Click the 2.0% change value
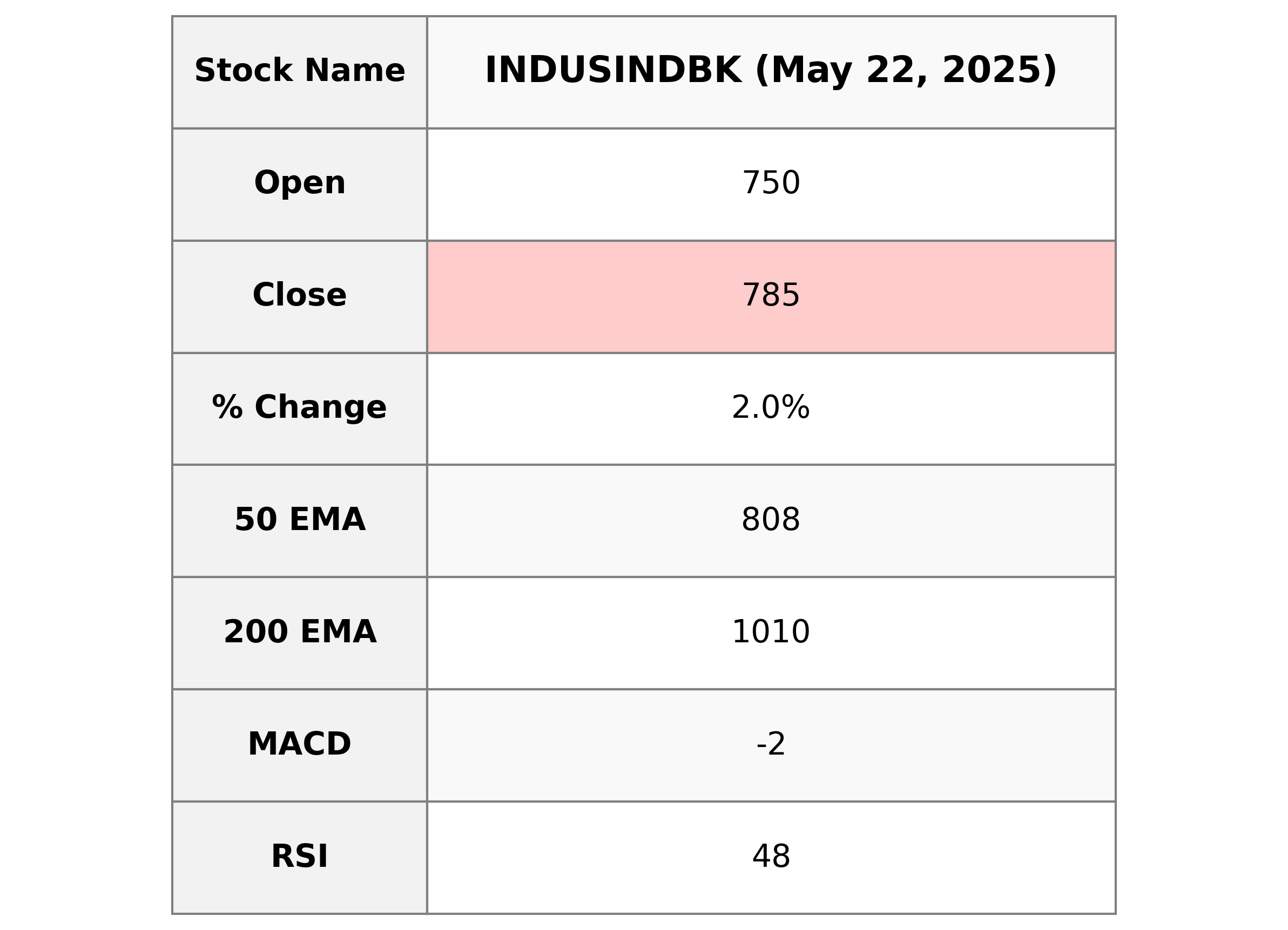Image resolution: width=1288 pixels, height=930 pixels. [771, 409]
